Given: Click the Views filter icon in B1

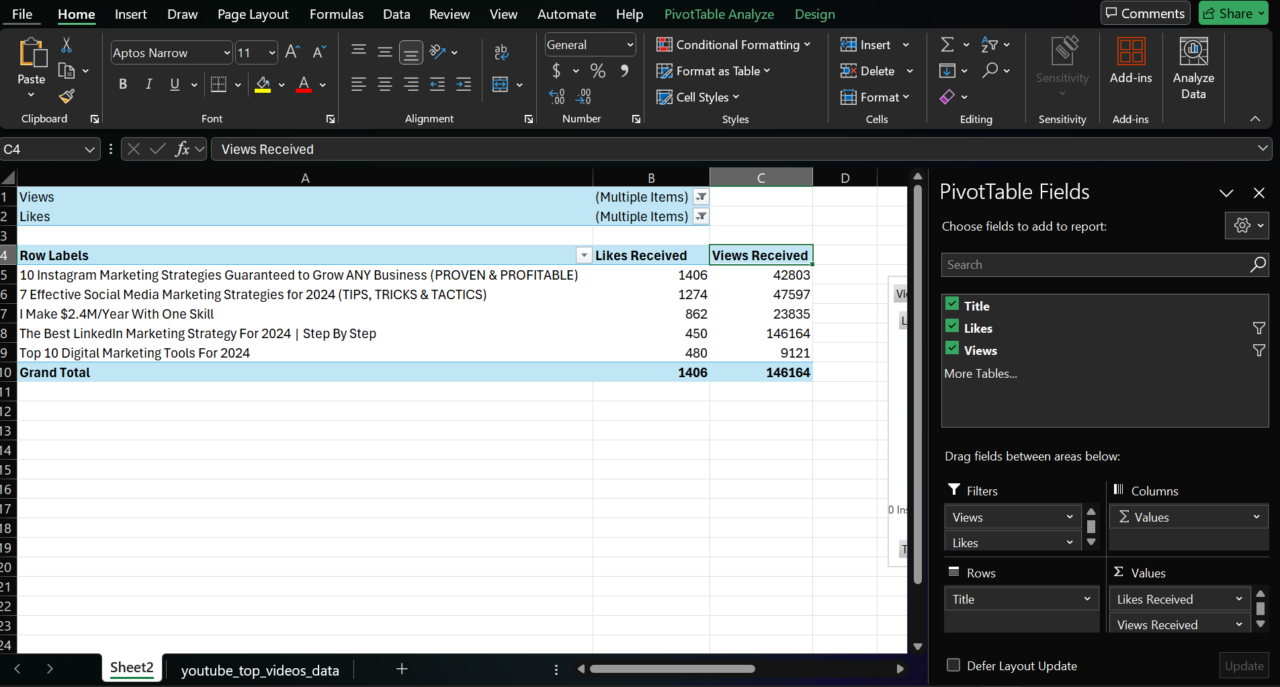Looking at the screenshot, I should 701,197.
